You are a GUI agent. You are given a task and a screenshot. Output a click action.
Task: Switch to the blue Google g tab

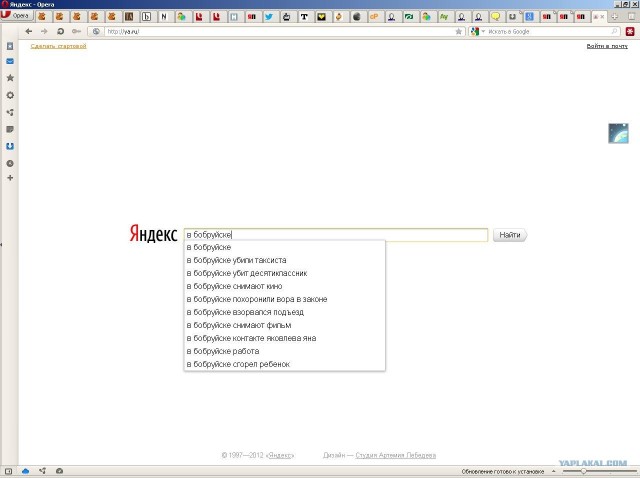point(529,17)
